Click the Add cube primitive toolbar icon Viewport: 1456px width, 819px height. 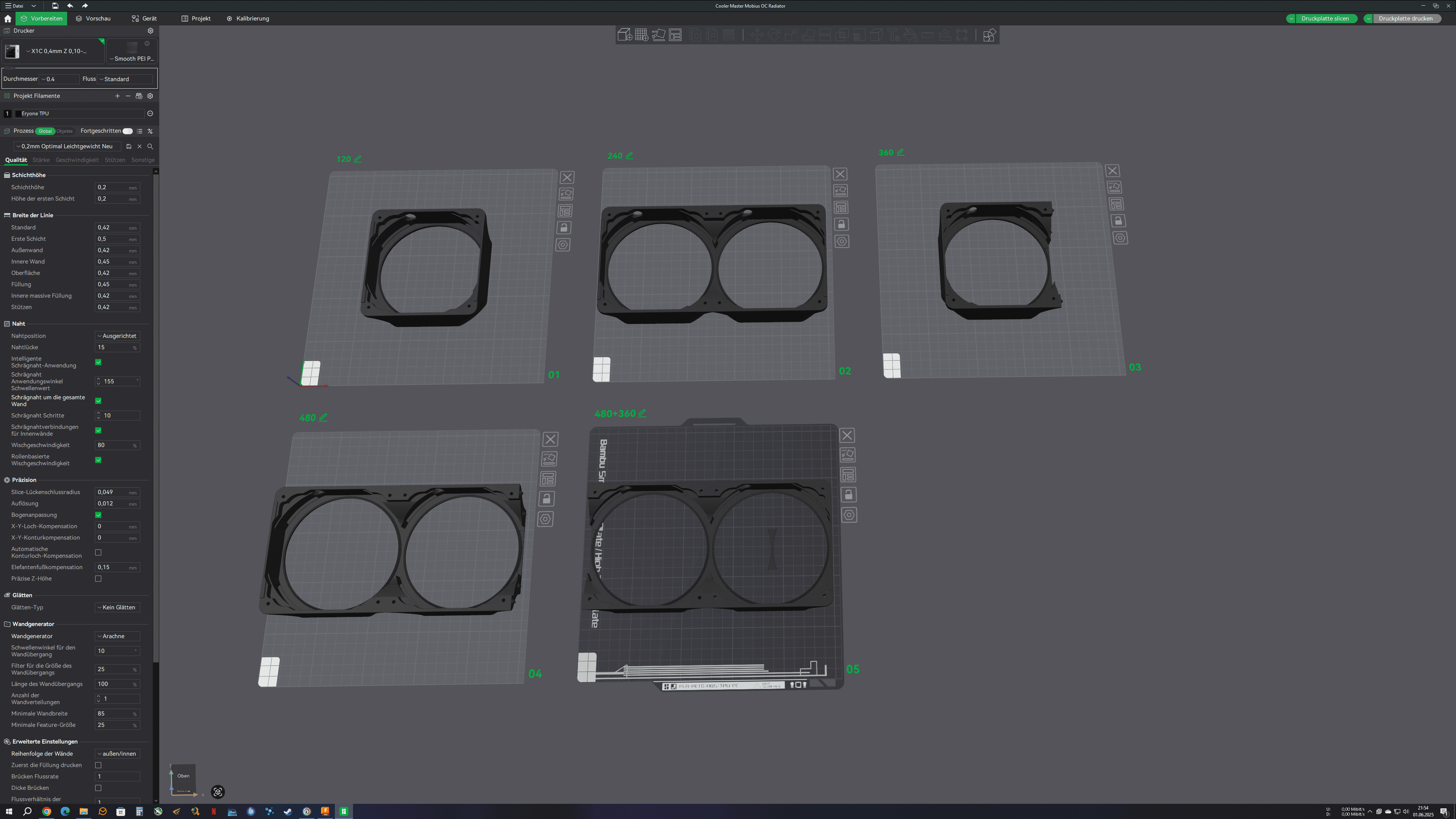coord(624,35)
